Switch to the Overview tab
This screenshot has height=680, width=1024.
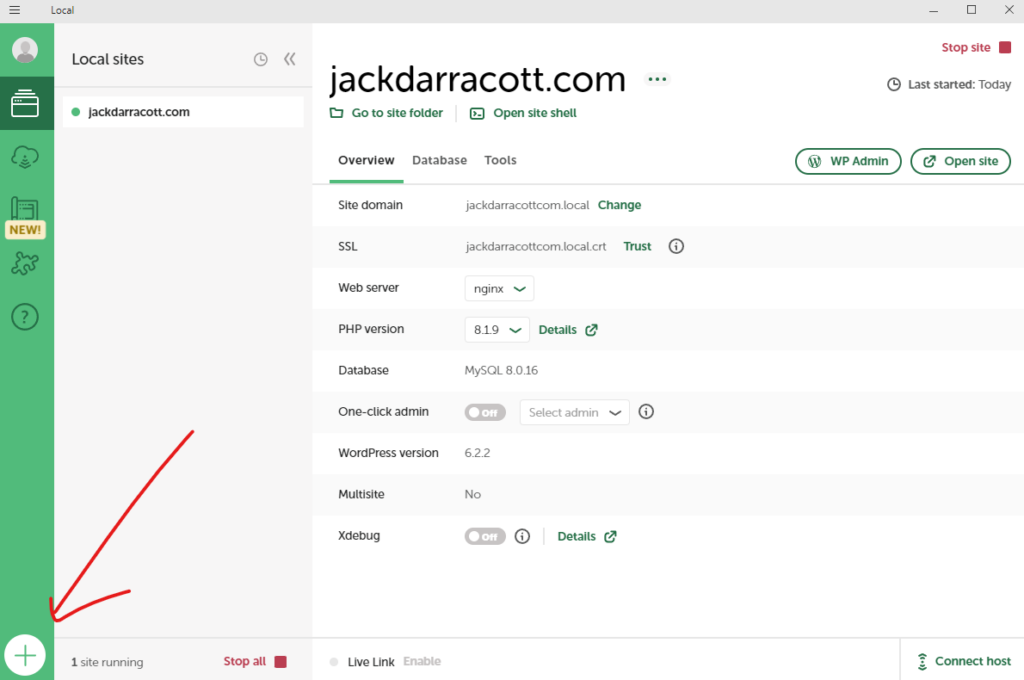[x=366, y=160]
